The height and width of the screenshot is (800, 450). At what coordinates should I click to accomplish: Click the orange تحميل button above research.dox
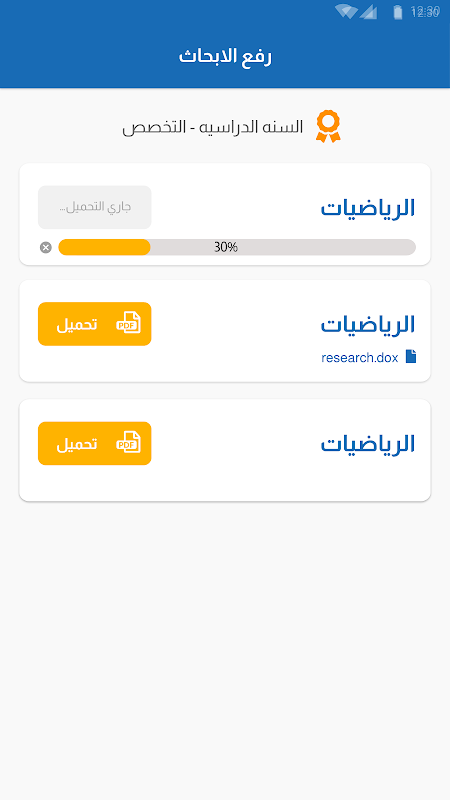[x=94, y=324]
